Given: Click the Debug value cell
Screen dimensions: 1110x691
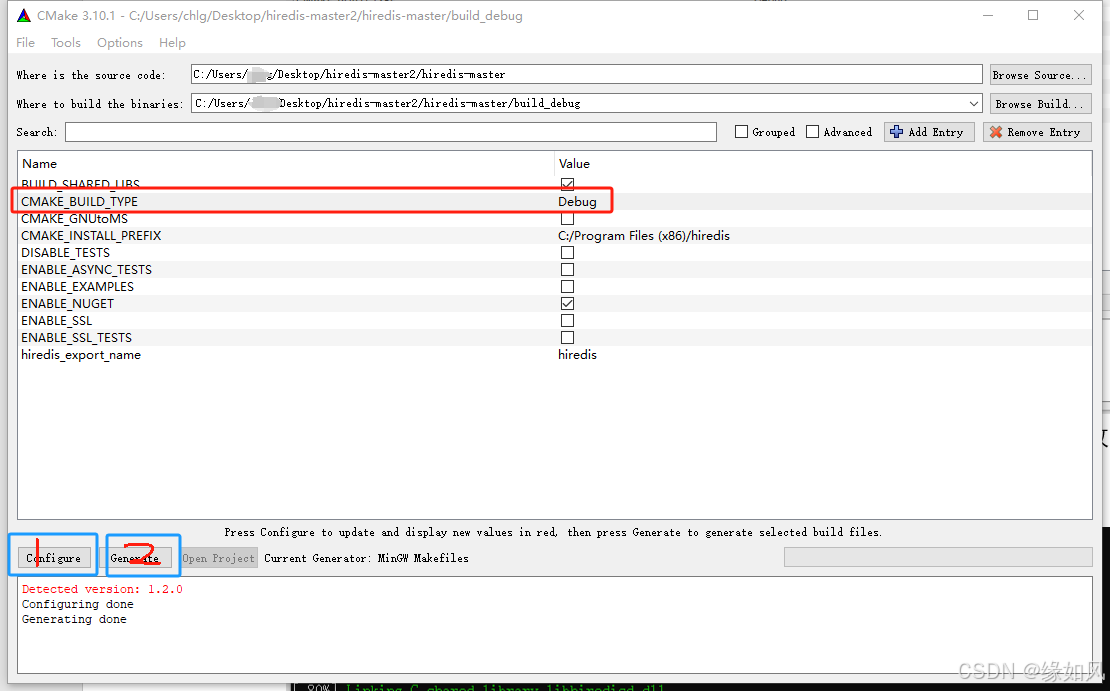Looking at the screenshot, I should (x=577, y=202).
